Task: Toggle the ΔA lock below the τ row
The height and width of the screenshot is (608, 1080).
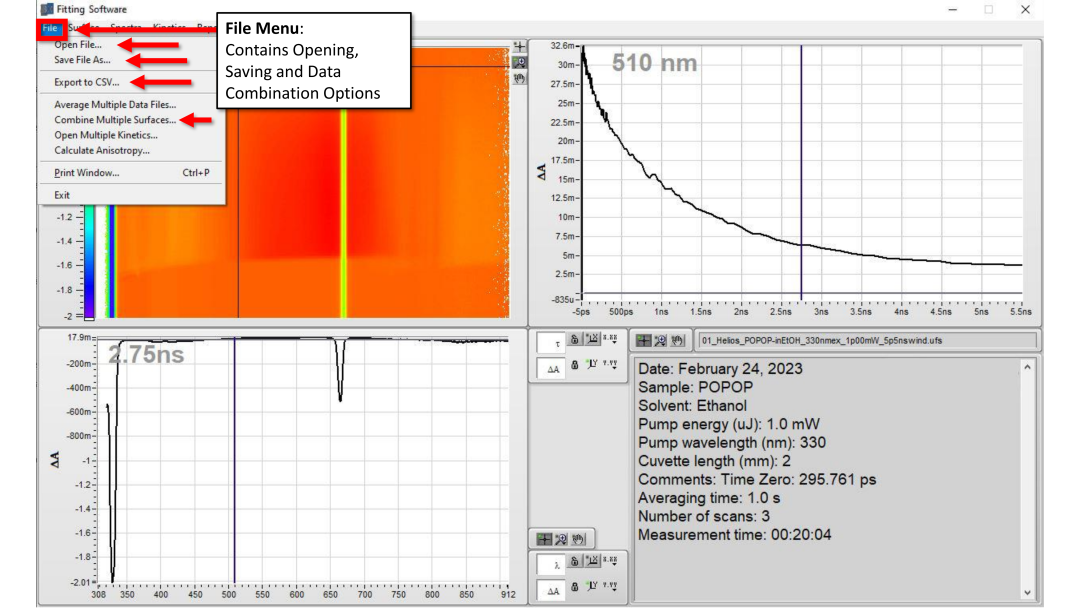Action: click(574, 364)
